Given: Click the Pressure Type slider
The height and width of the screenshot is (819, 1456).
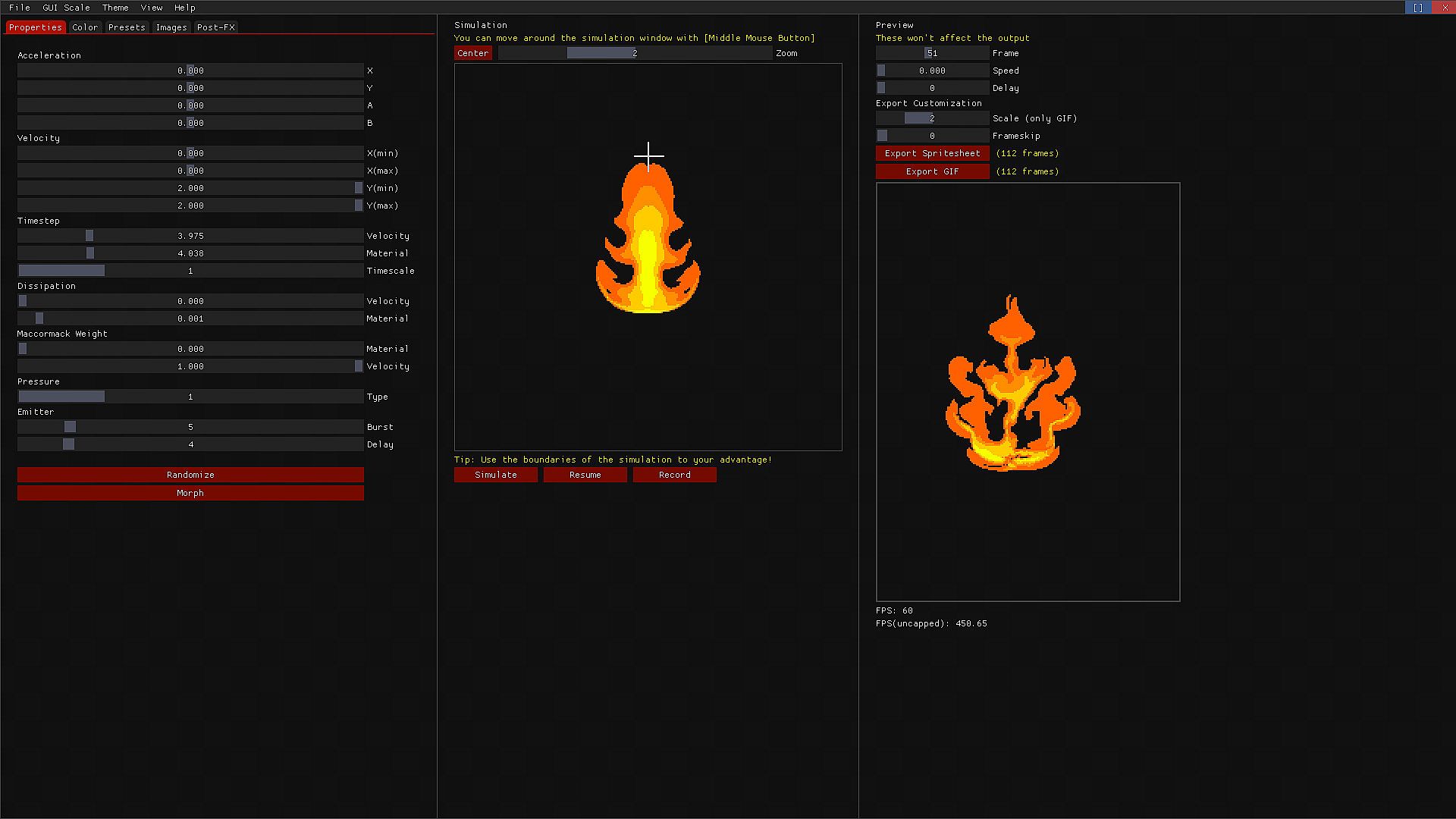Looking at the screenshot, I should pyautogui.click(x=190, y=397).
